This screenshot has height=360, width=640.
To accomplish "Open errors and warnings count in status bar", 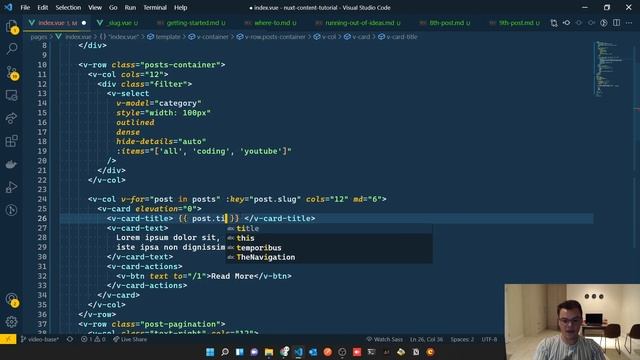I will (93, 339).
